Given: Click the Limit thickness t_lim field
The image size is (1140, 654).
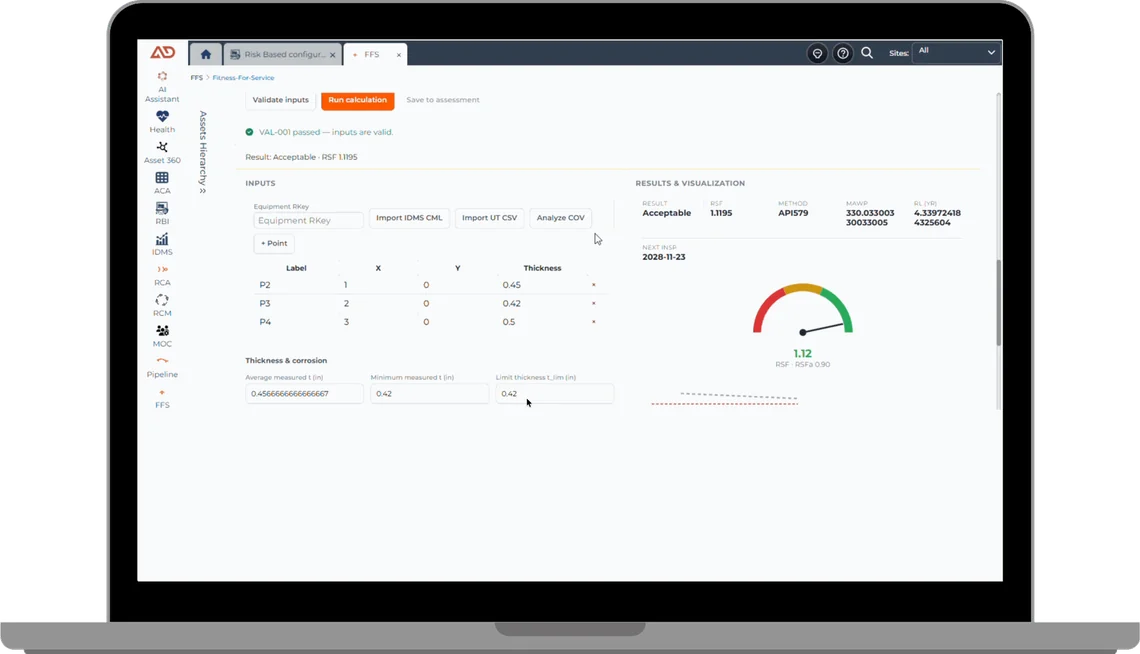Looking at the screenshot, I should point(555,394).
